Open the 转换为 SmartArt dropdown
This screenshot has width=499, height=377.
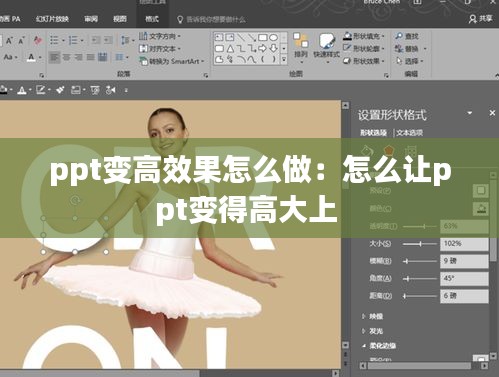pos(172,61)
